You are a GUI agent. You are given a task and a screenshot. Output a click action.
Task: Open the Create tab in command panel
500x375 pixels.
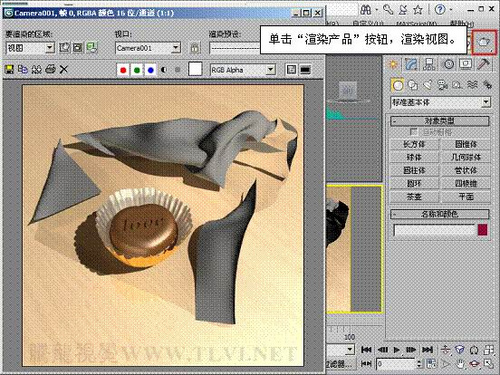point(393,64)
